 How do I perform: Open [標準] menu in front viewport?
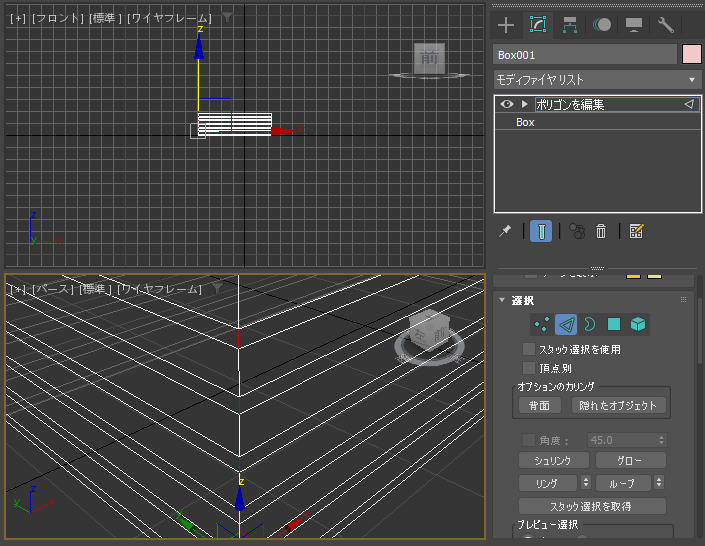[105, 18]
